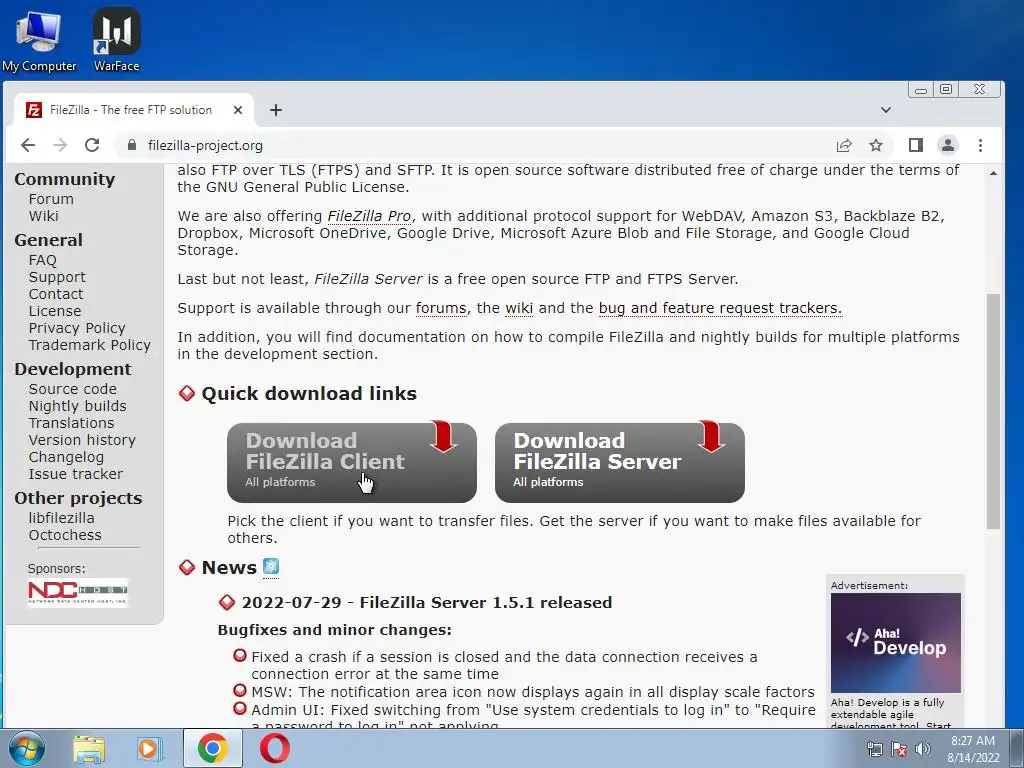
Task: Open the FAQ sidebar link
Action: click(42, 260)
